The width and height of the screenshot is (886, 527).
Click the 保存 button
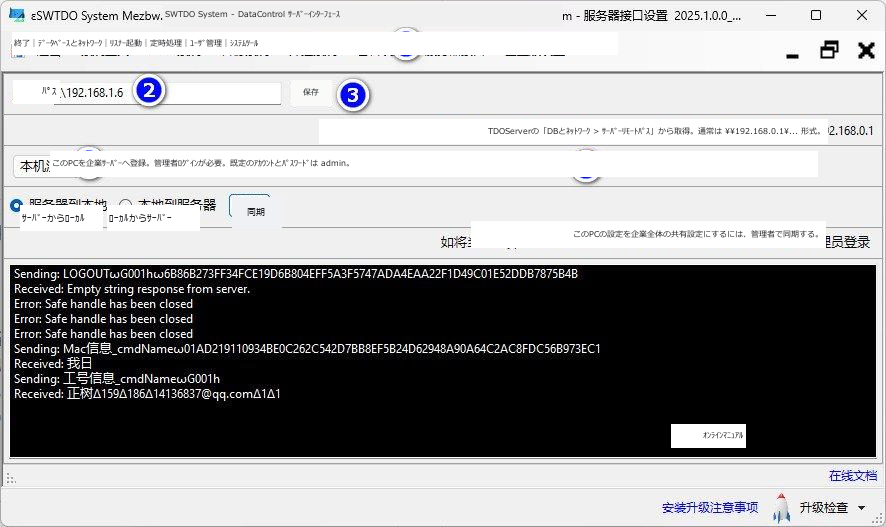[311, 92]
